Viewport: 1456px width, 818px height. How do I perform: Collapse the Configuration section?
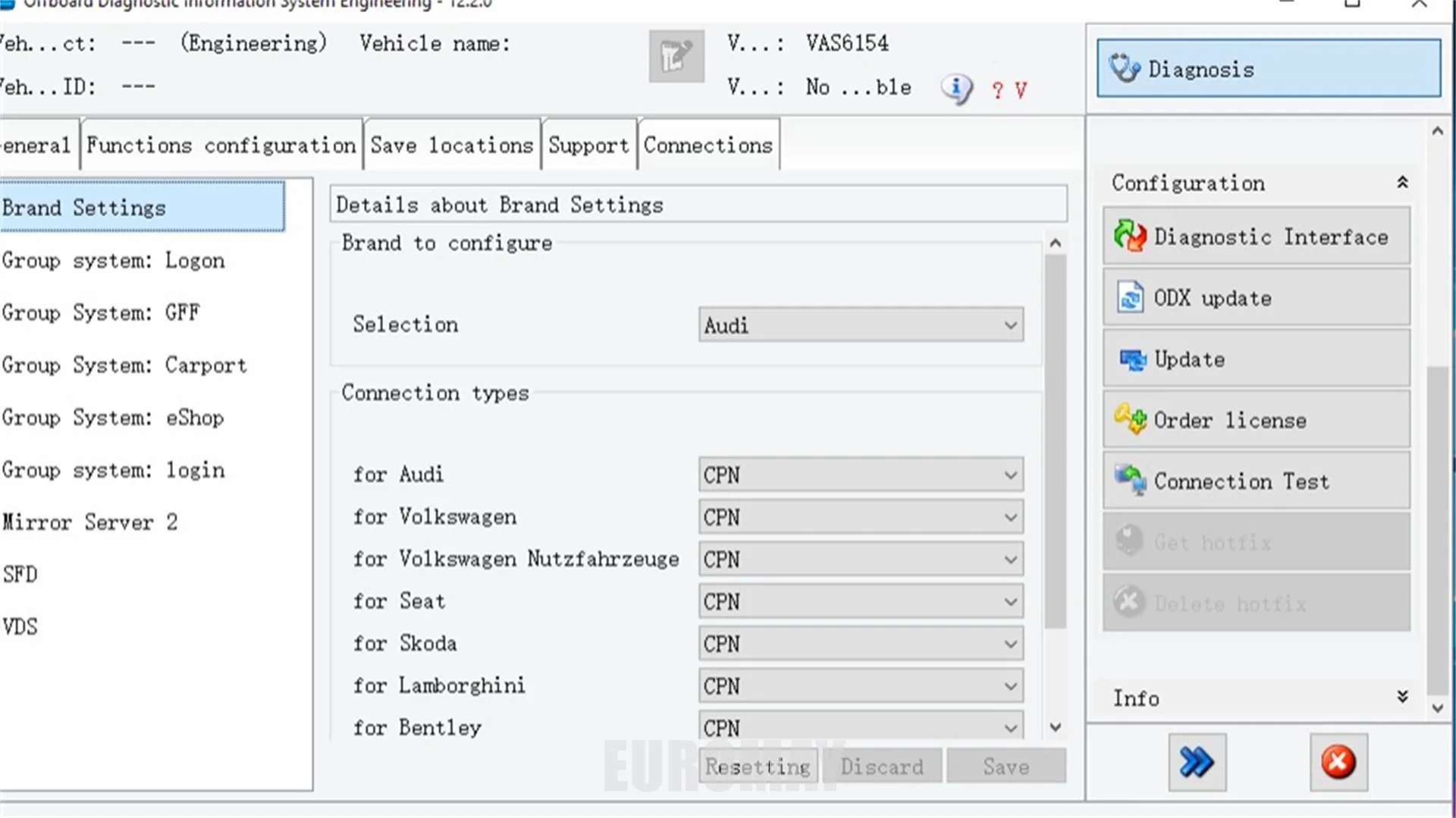[1402, 183]
